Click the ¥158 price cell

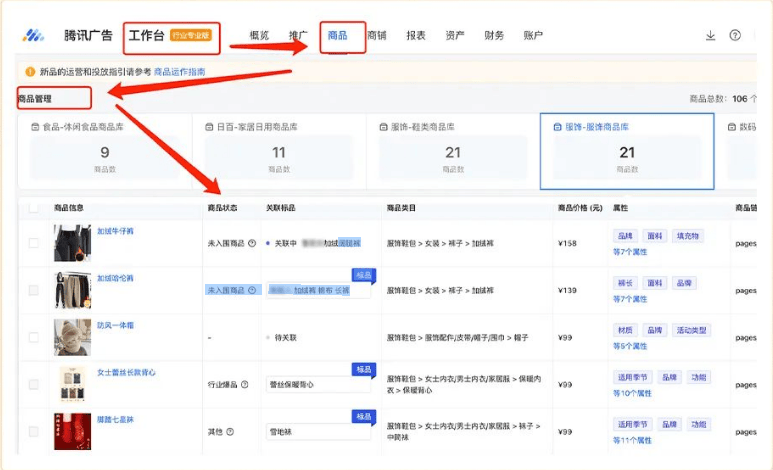[x=567, y=243]
